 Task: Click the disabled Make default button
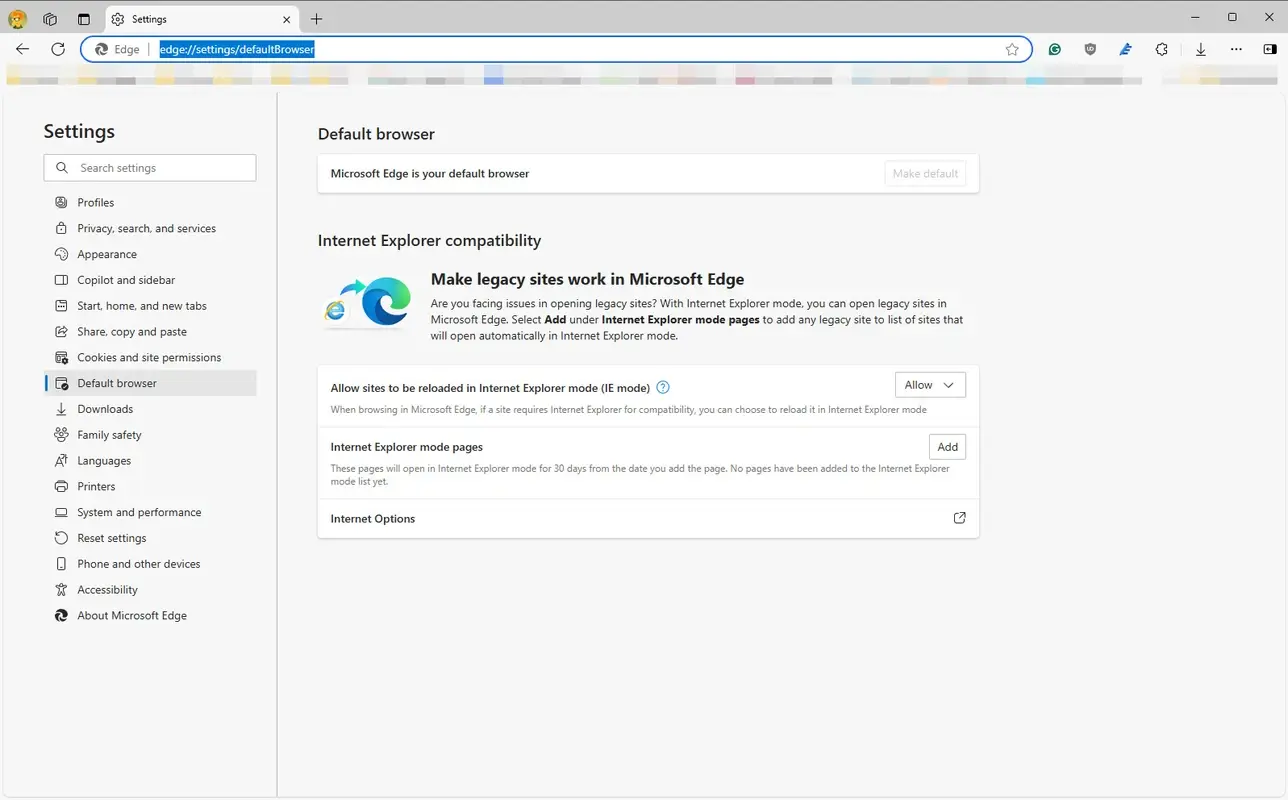(924, 173)
